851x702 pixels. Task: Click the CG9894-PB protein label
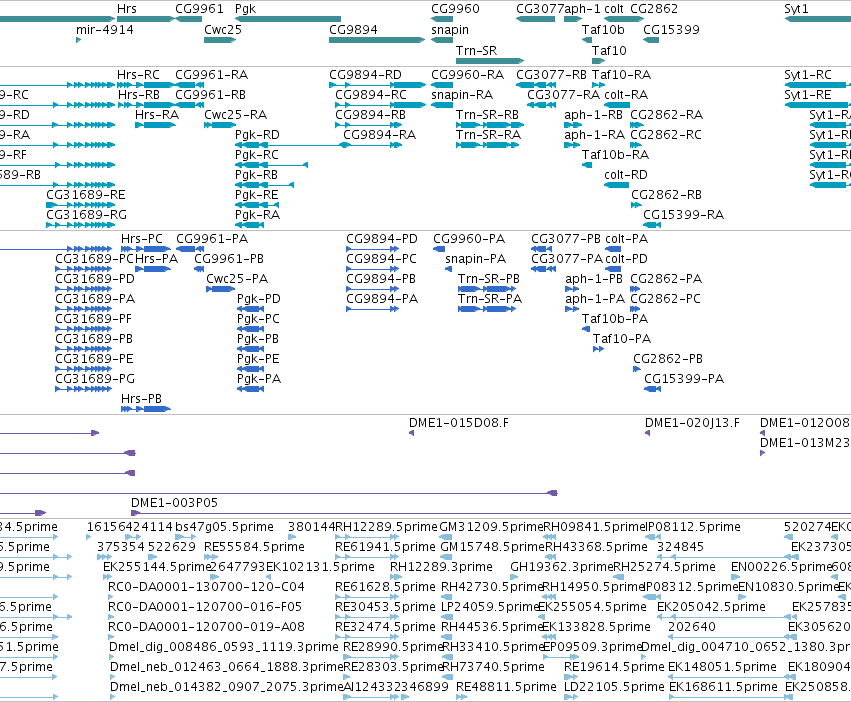381,279
